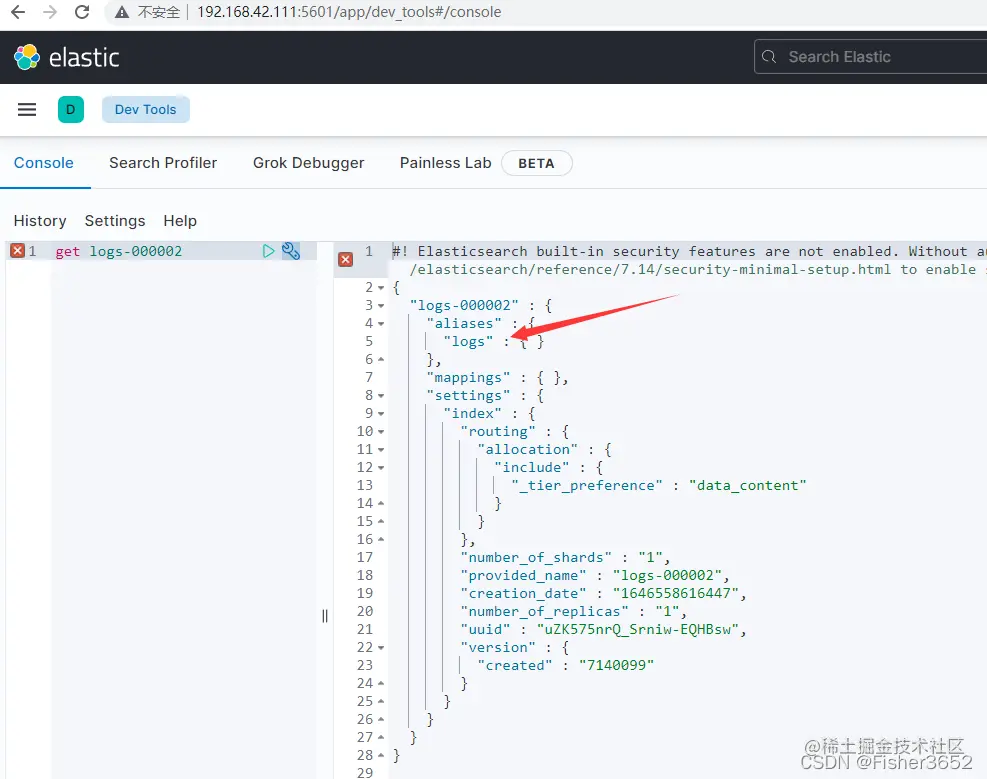Click the search magnifier icon
This screenshot has width=987, height=779.
pyautogui.click(x=769, y=57)
